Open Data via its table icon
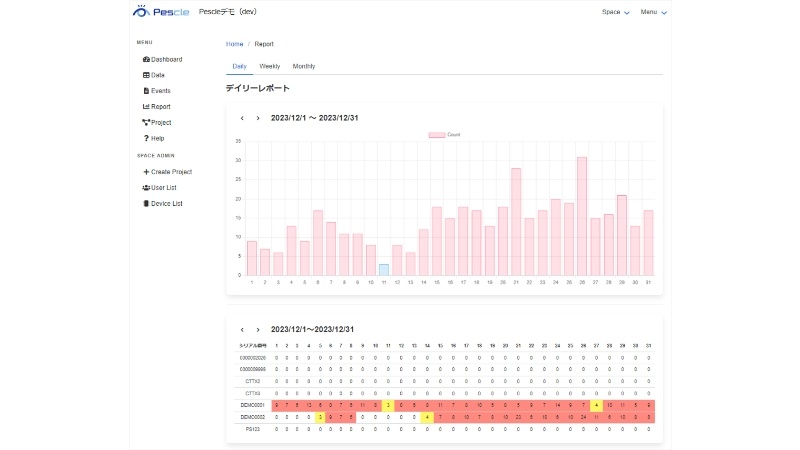This screenshot has height=450, width=800. (x=146, y=75)
